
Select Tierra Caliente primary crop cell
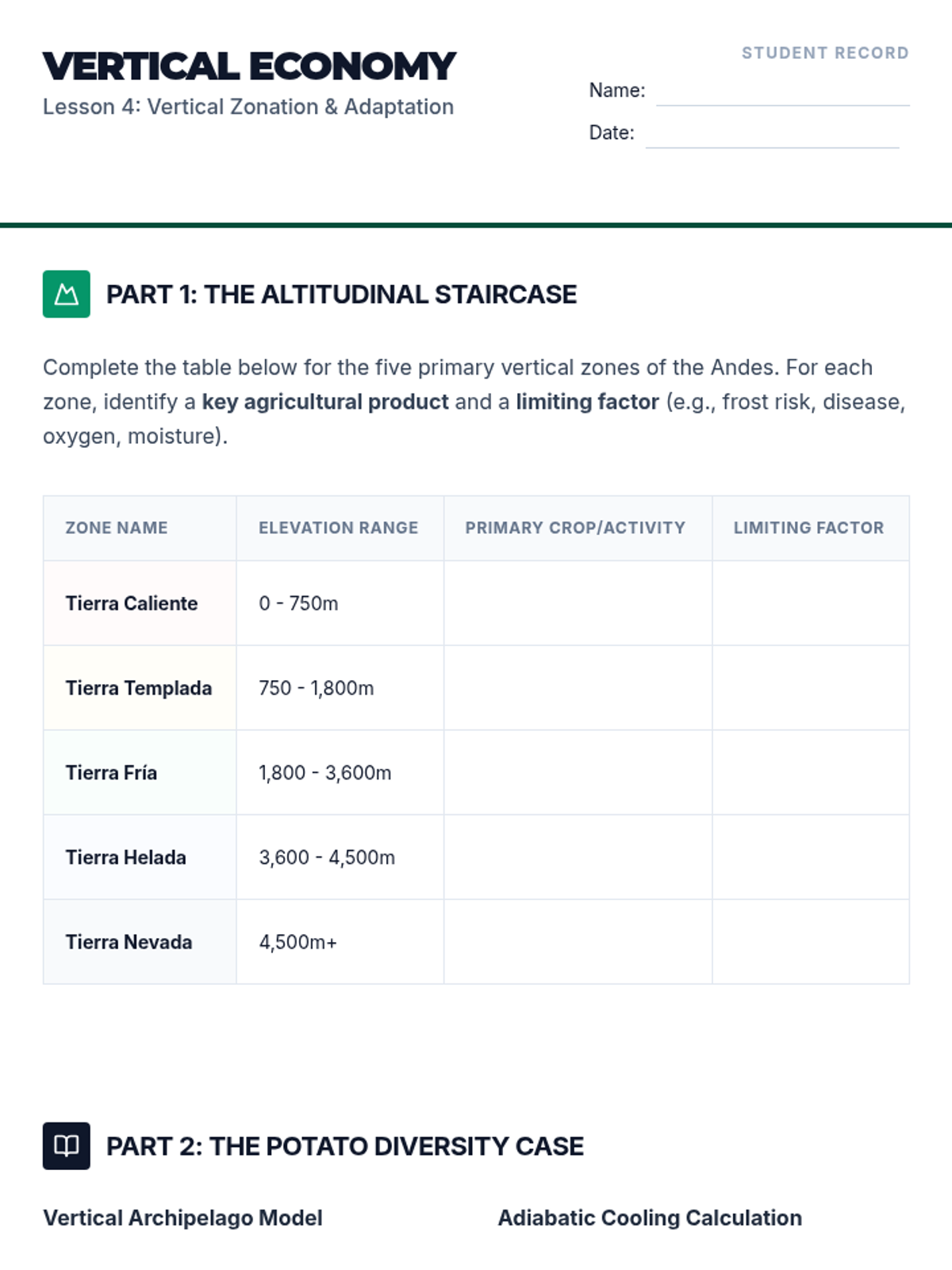pos(578,603)
